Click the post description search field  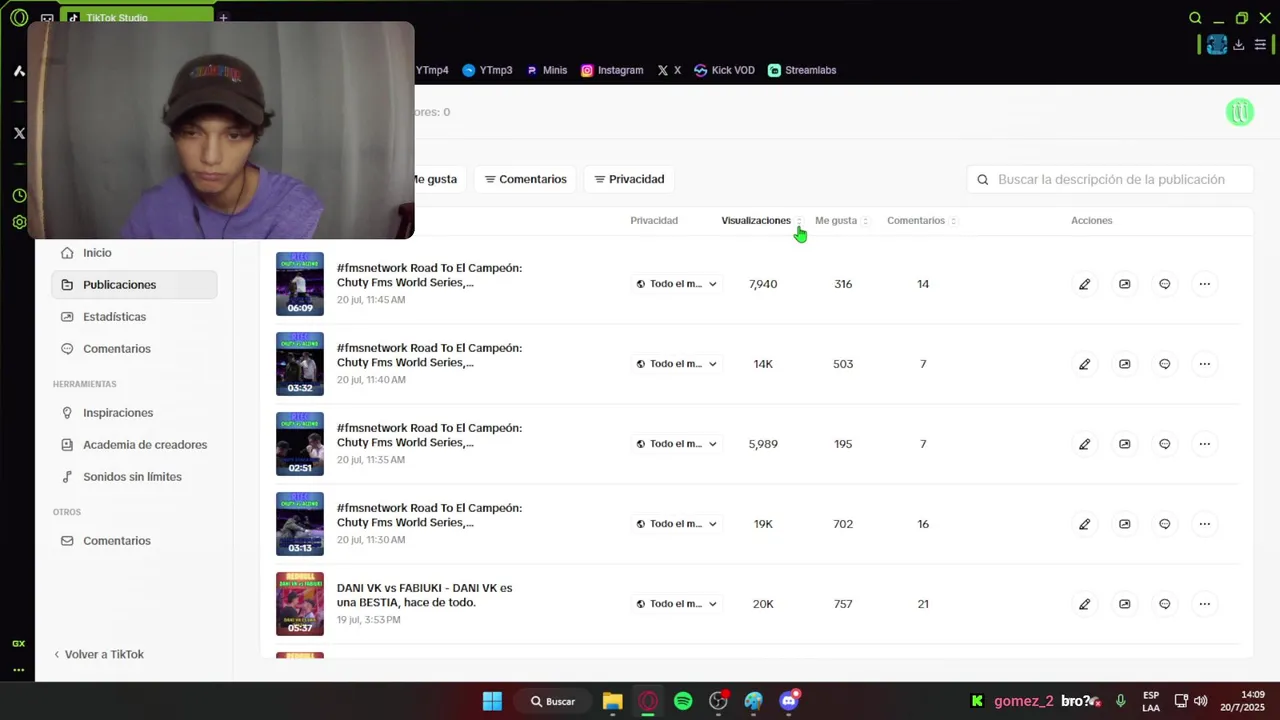click(1110, 179)
